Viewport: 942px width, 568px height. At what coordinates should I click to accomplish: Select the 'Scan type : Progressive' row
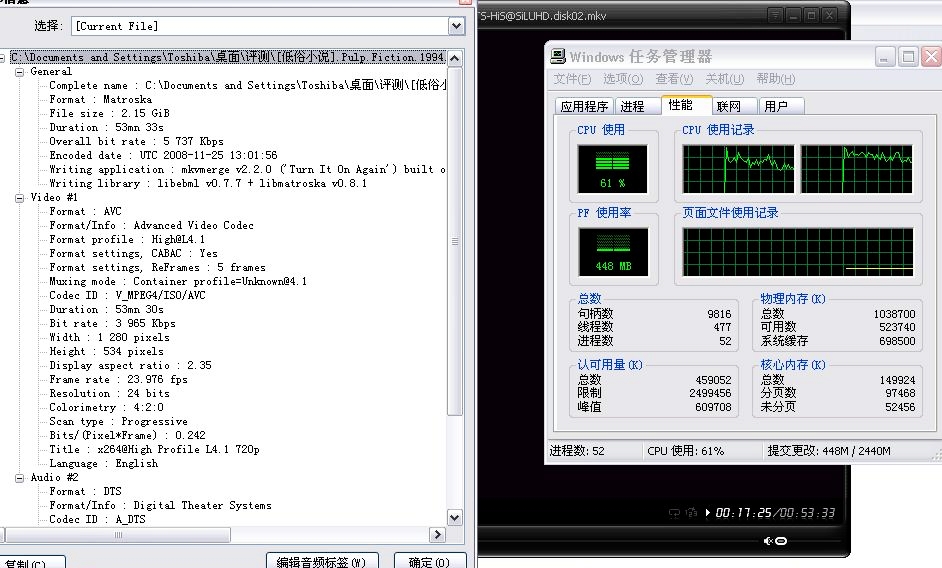click(x=118, y=422)
